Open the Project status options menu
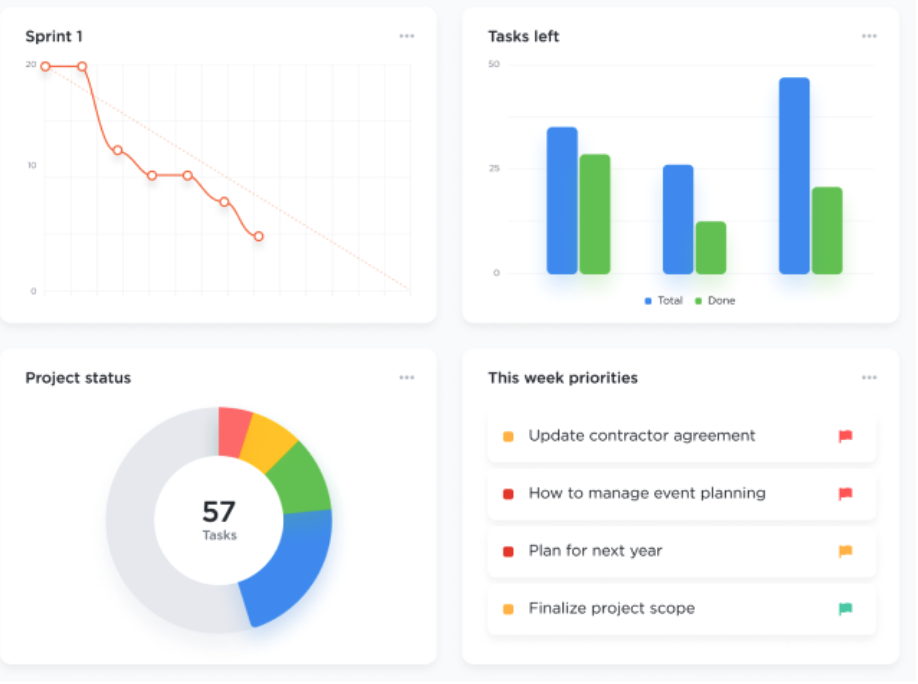918x684 pixels. pos(407,377)
